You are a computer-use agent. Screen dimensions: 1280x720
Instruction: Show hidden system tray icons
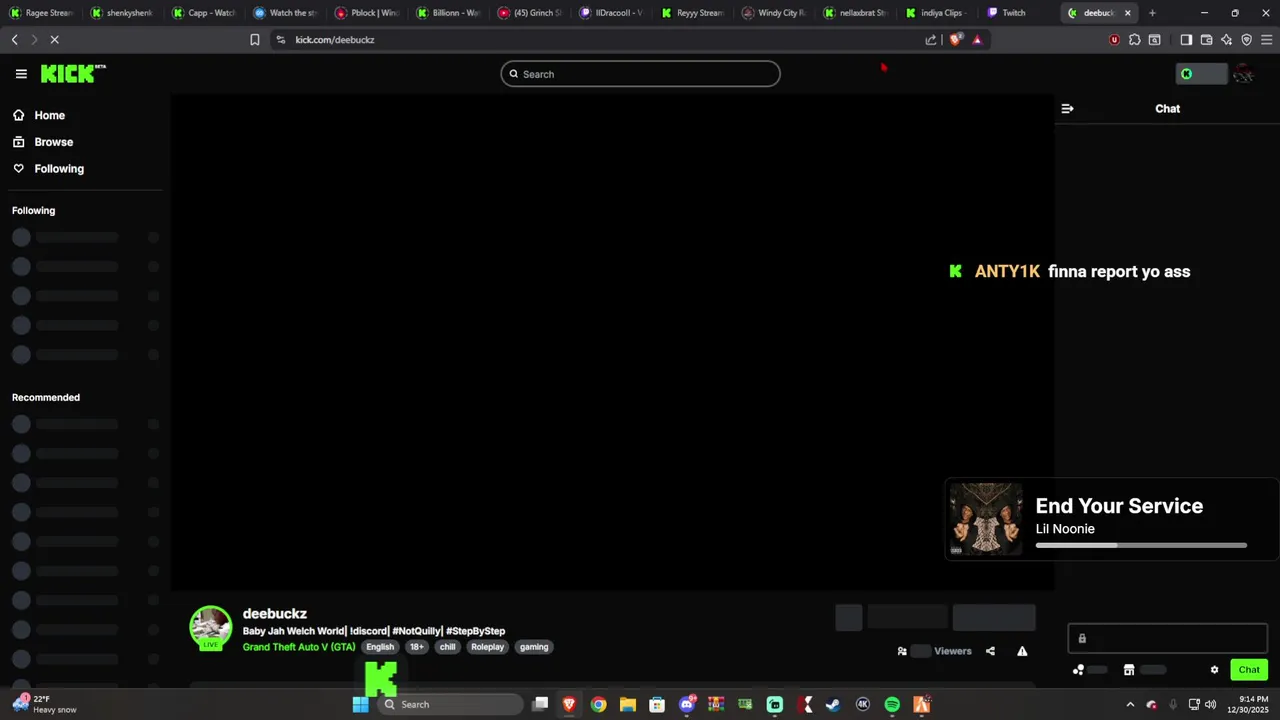tap(1130, 704)
